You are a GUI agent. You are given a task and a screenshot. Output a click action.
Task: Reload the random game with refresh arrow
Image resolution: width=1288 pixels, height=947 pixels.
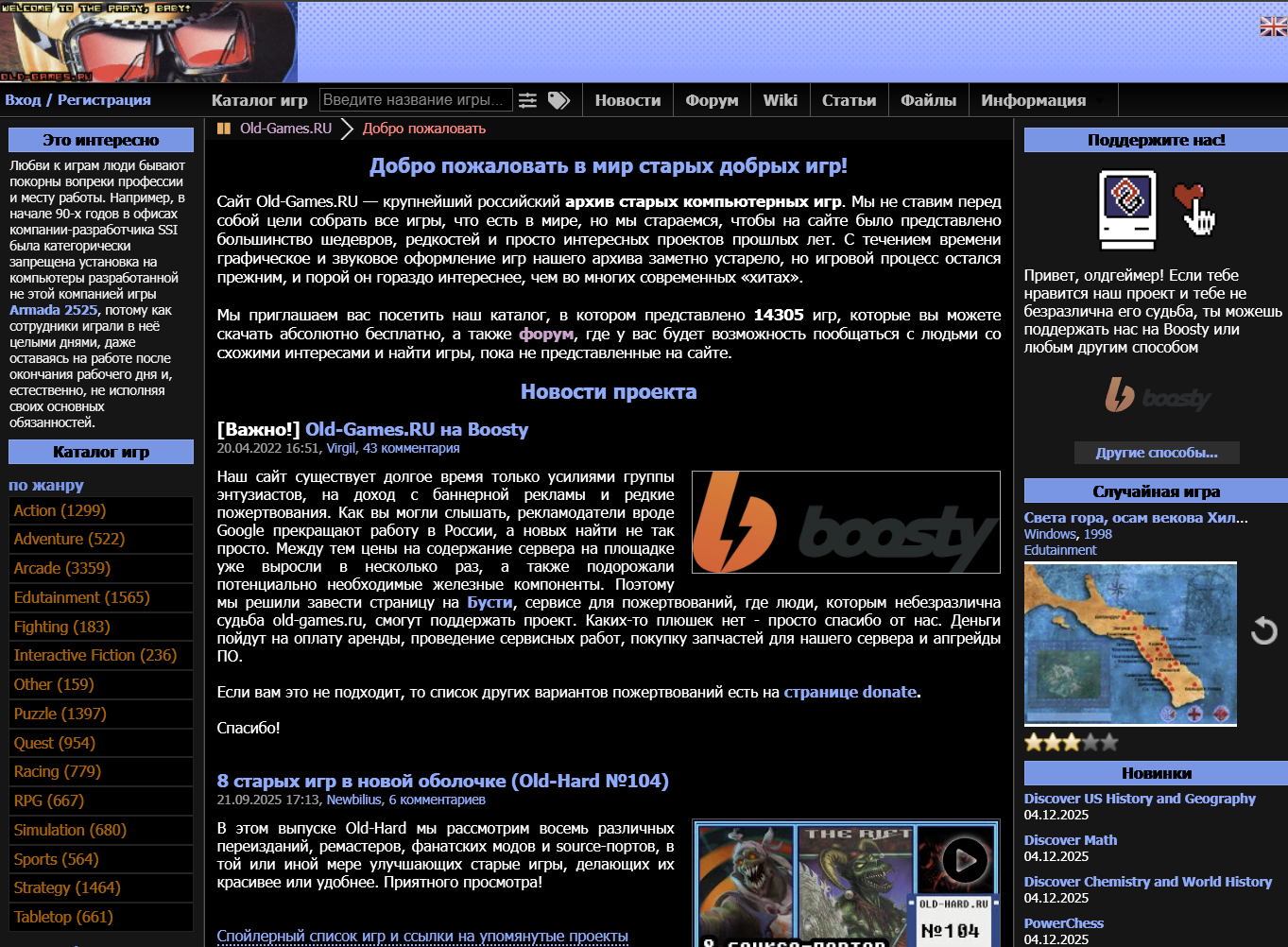click(x=1263, y=630)
